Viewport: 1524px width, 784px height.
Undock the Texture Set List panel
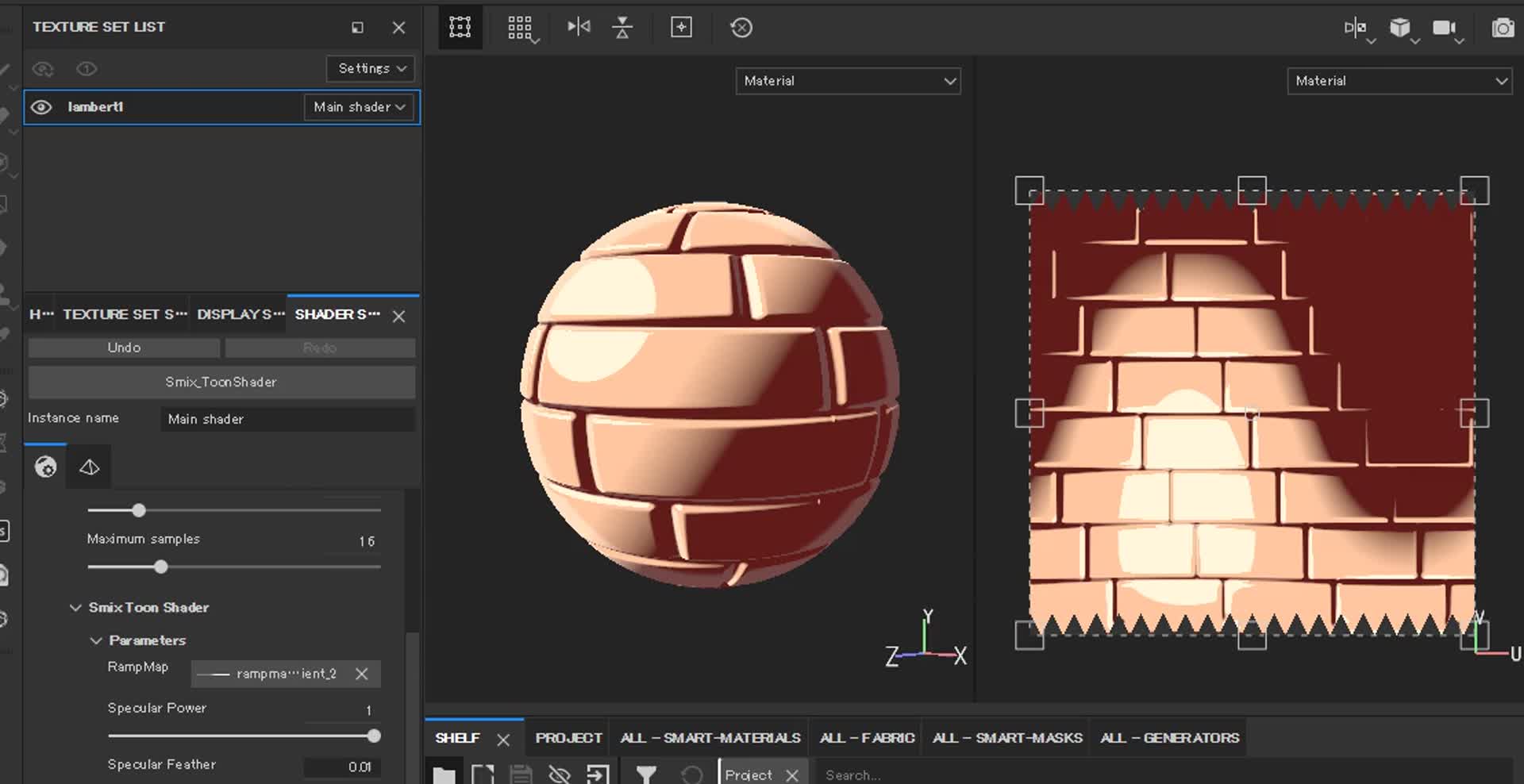[357, 28]
